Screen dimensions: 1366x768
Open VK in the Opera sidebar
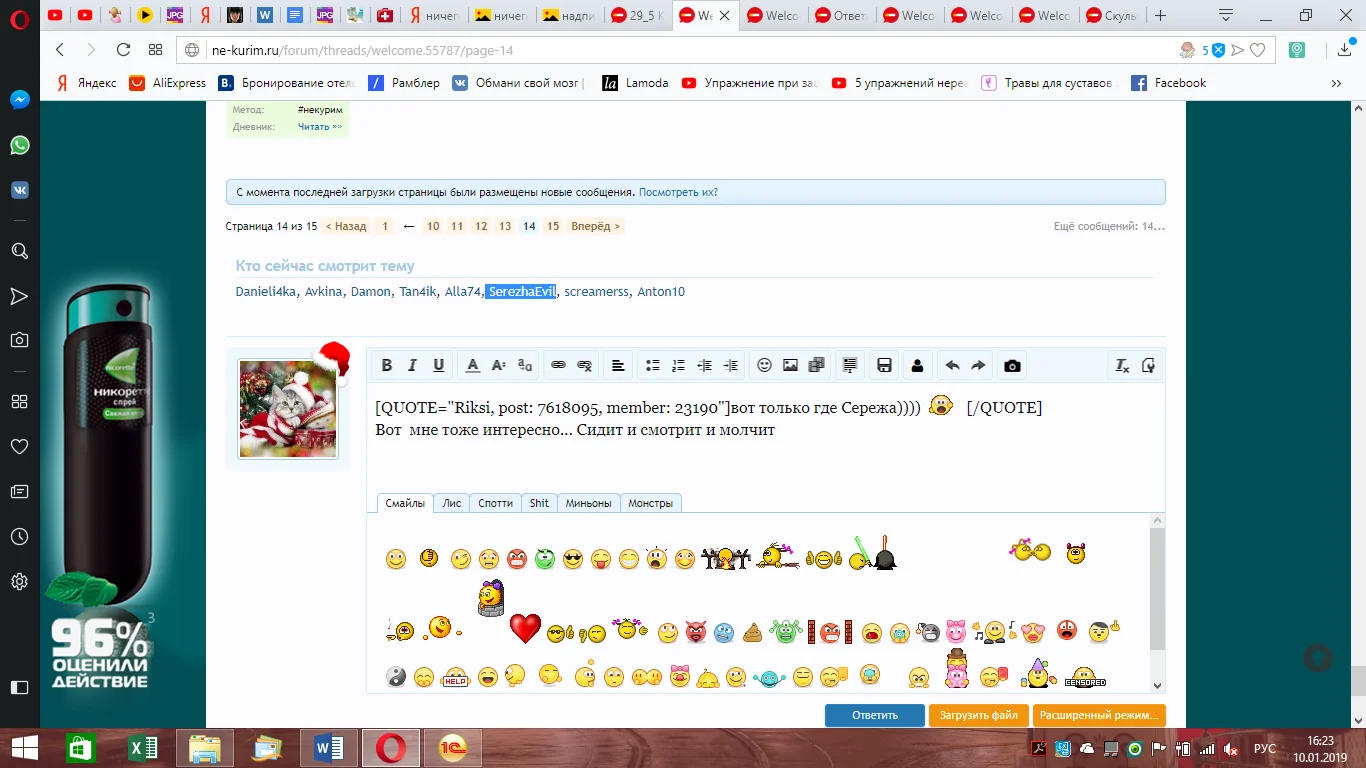[x=19, y=190]
